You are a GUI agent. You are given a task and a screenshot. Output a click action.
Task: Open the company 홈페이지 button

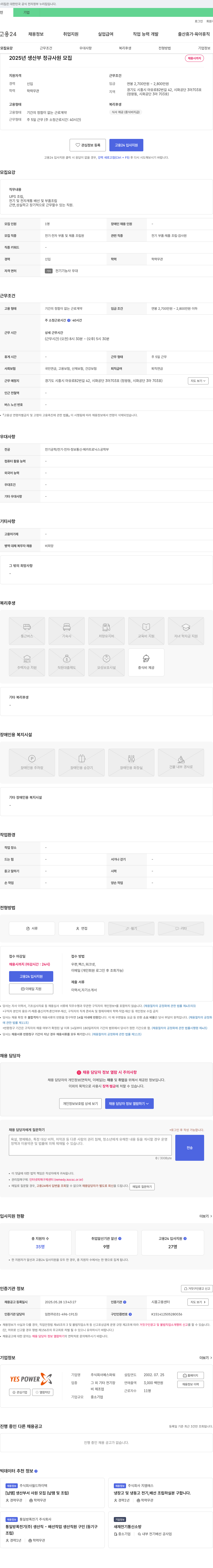(190, 1376)
